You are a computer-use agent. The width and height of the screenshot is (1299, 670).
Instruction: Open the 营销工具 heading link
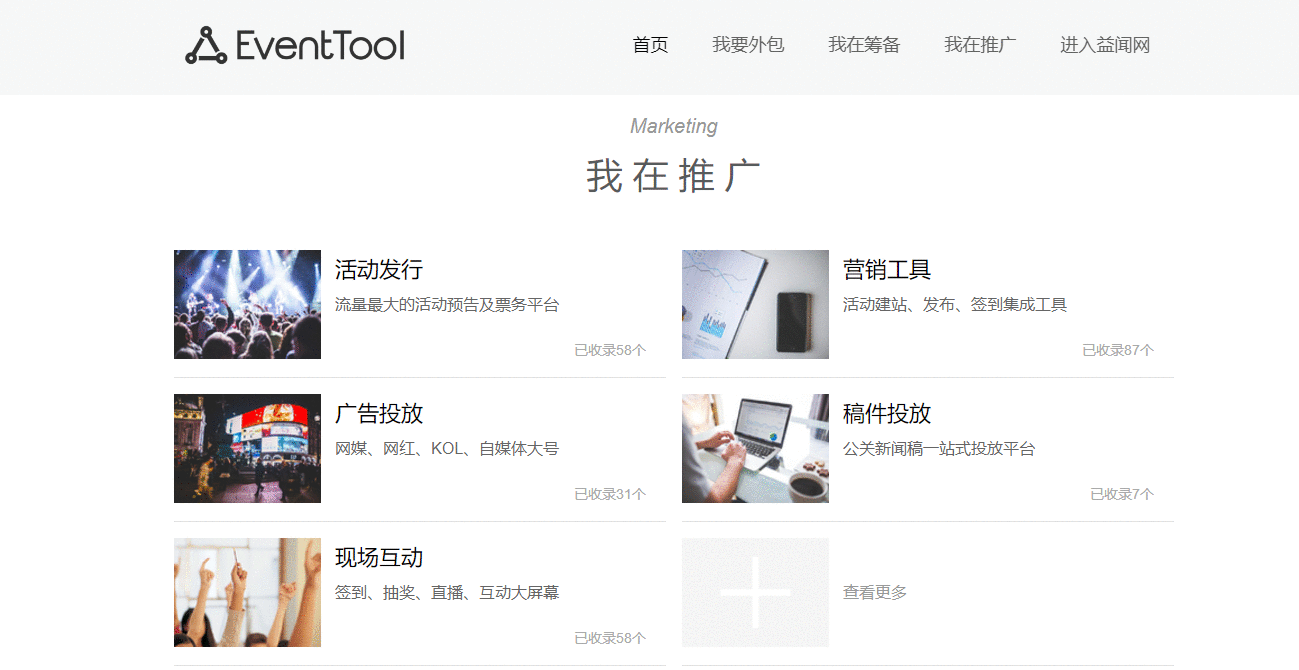point(887,270)
